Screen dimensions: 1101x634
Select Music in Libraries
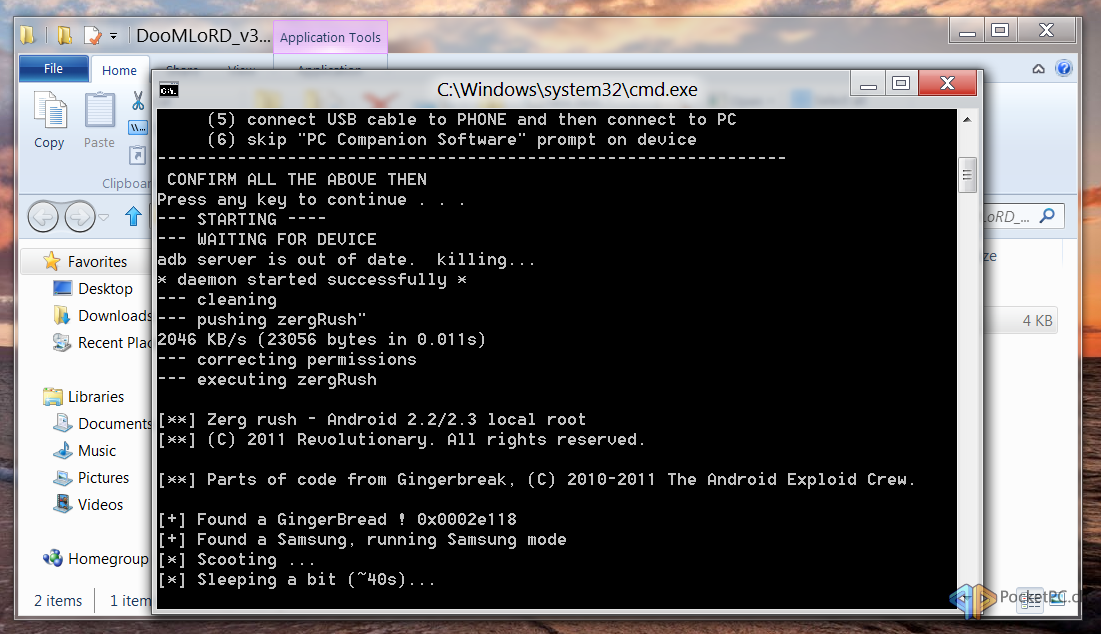click(97, 451)
